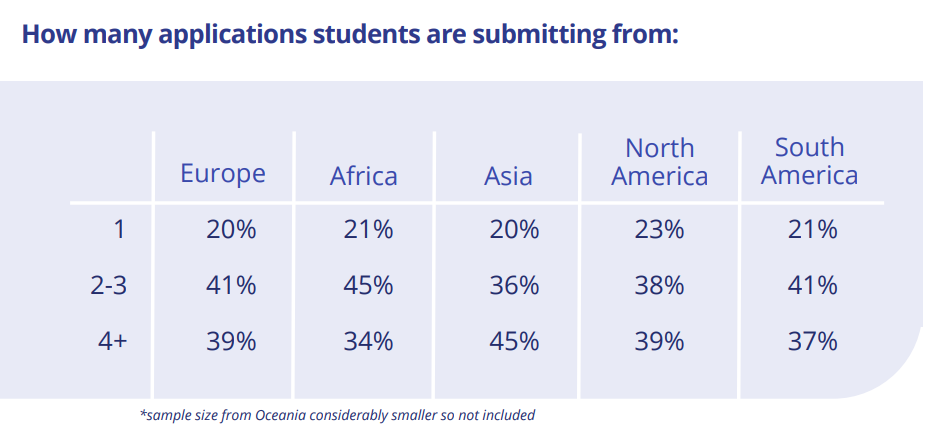Select North America's 23% cell
The width and height of the screenshot is (933, 434).
point(659,229)
